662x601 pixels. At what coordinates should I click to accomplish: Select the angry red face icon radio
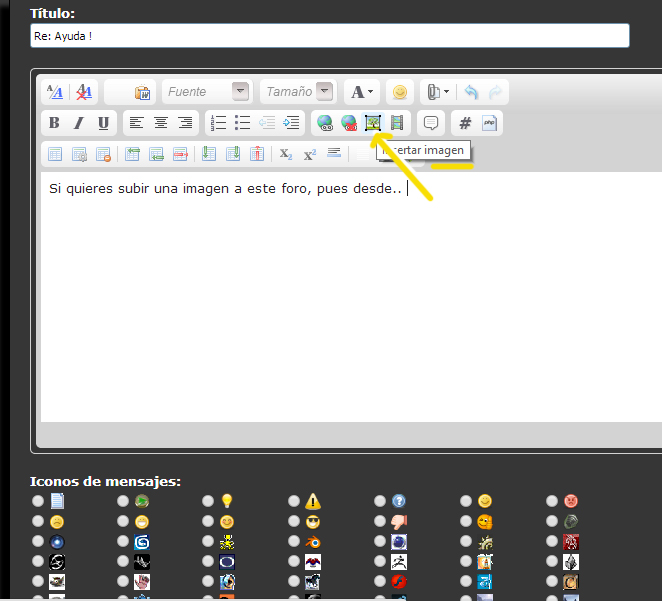pos(552,501)
